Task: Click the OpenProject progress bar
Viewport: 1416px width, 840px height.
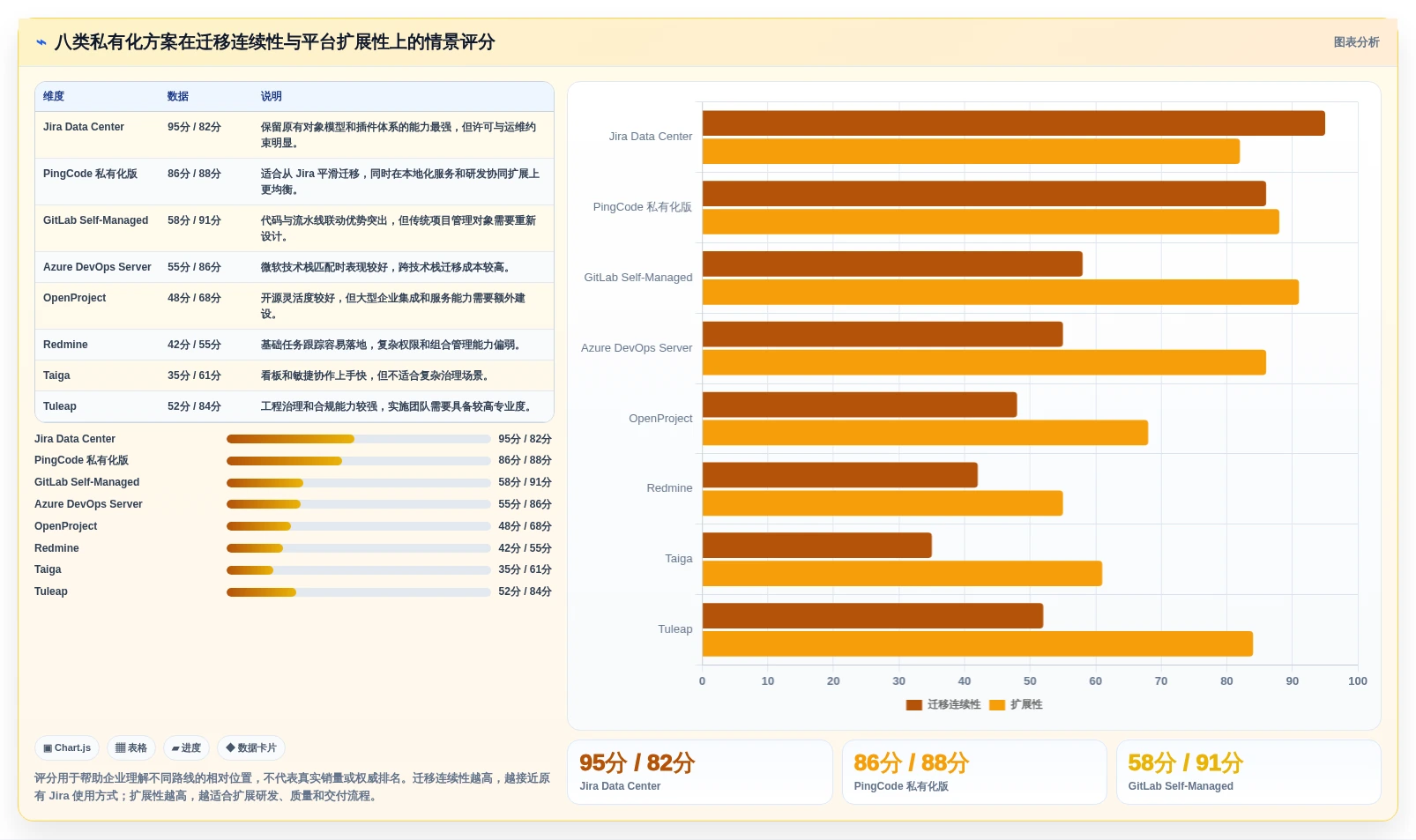Action: tap(358, 526)
